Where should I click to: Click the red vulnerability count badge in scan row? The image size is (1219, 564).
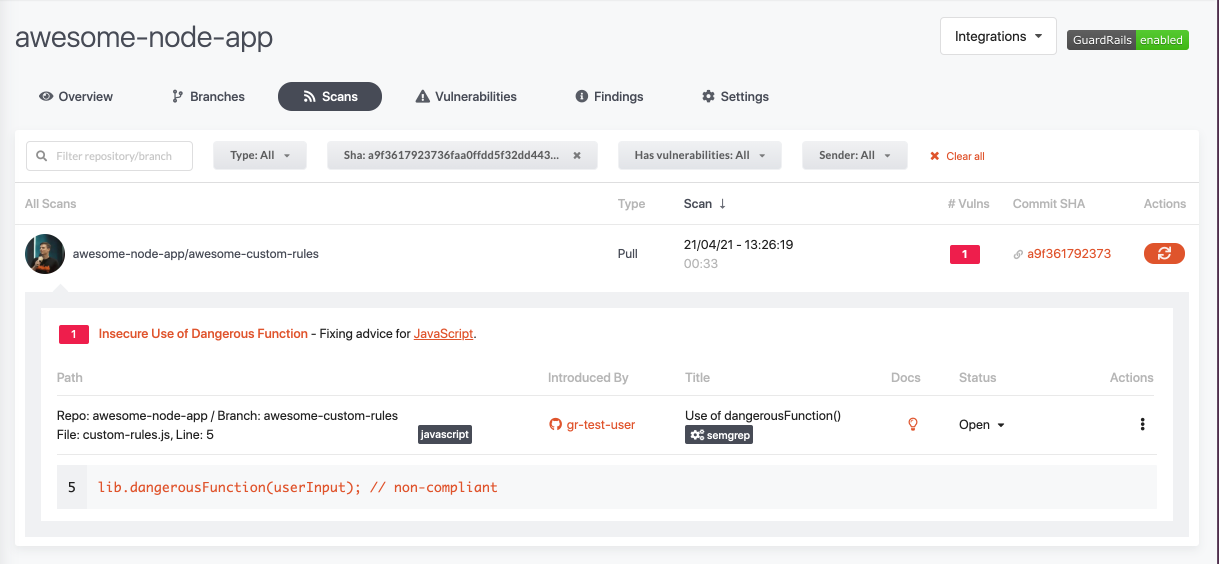[964, 254]
